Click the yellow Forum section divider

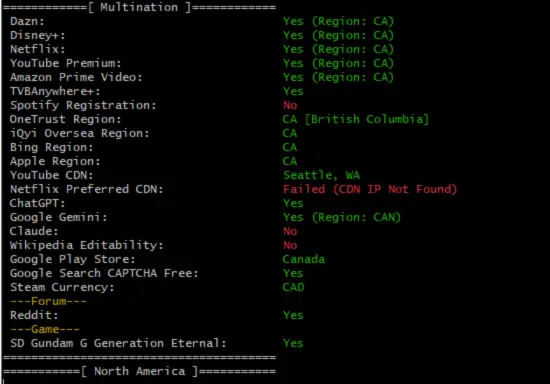[48, 301]
